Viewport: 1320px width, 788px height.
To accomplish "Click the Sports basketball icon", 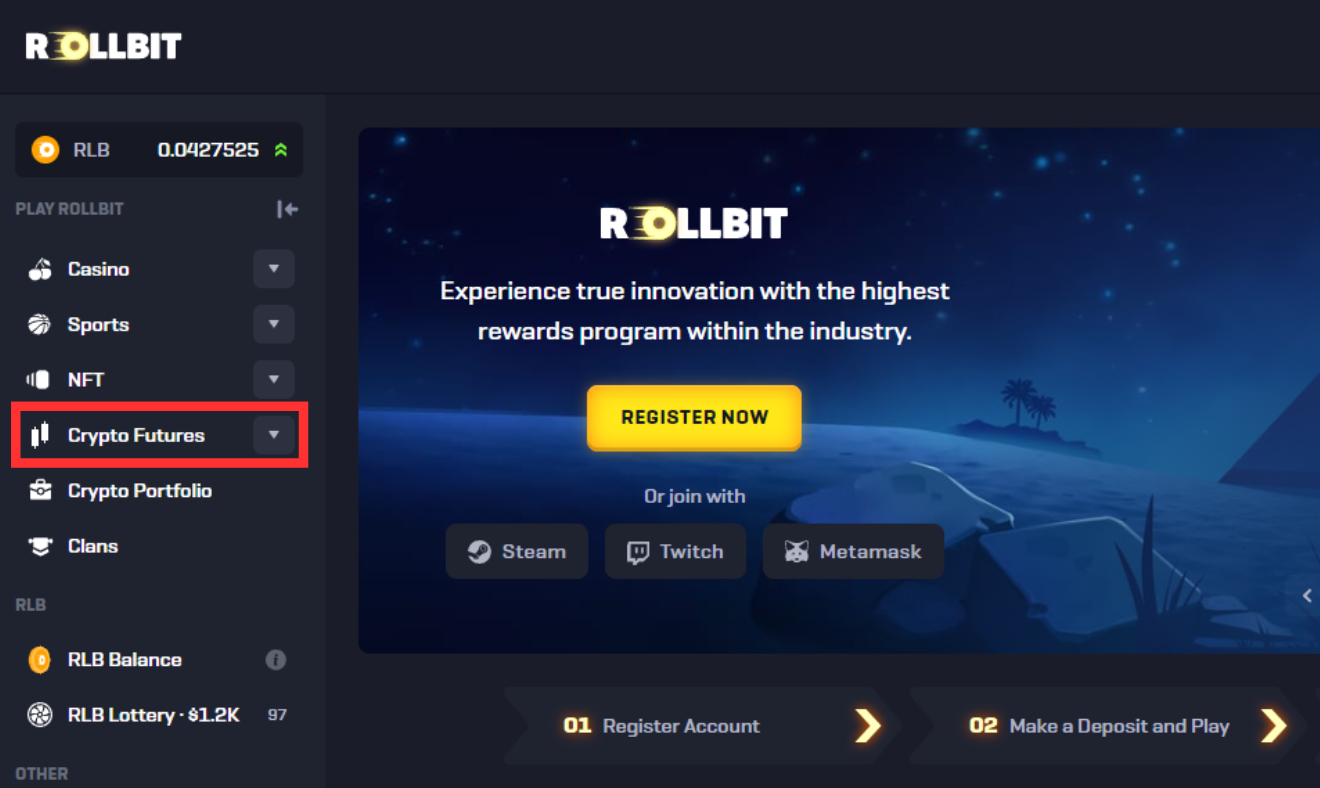I will (x=40, y=324).
